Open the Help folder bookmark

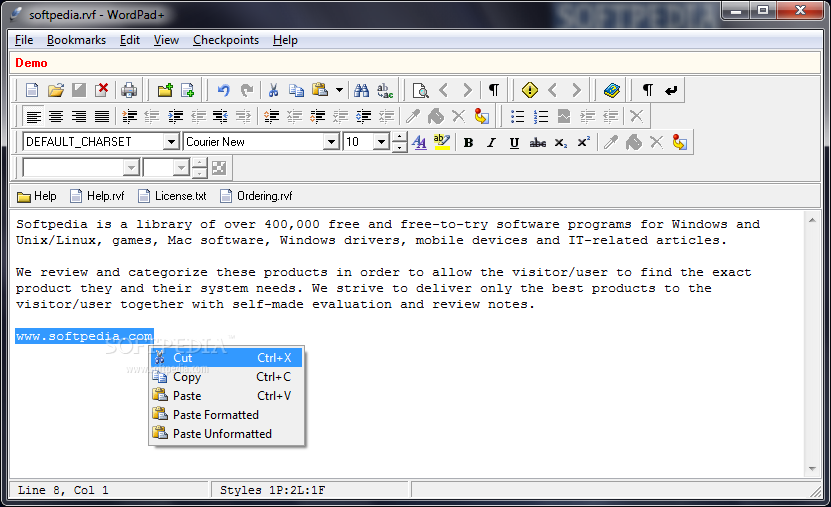37,196
